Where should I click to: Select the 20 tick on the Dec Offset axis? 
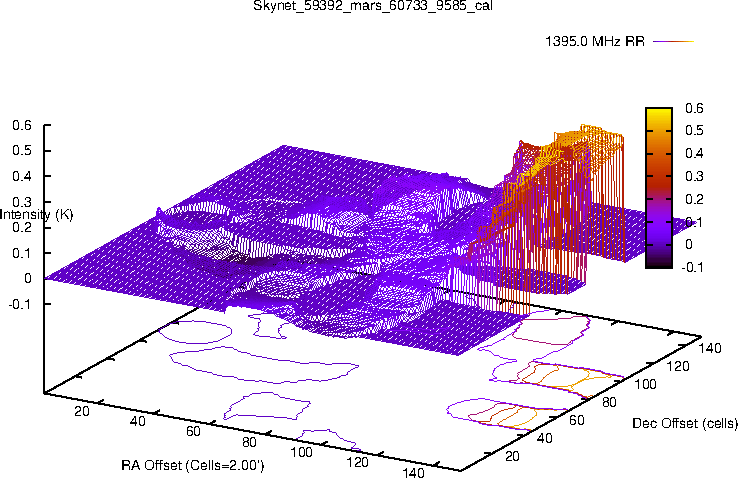512,456
